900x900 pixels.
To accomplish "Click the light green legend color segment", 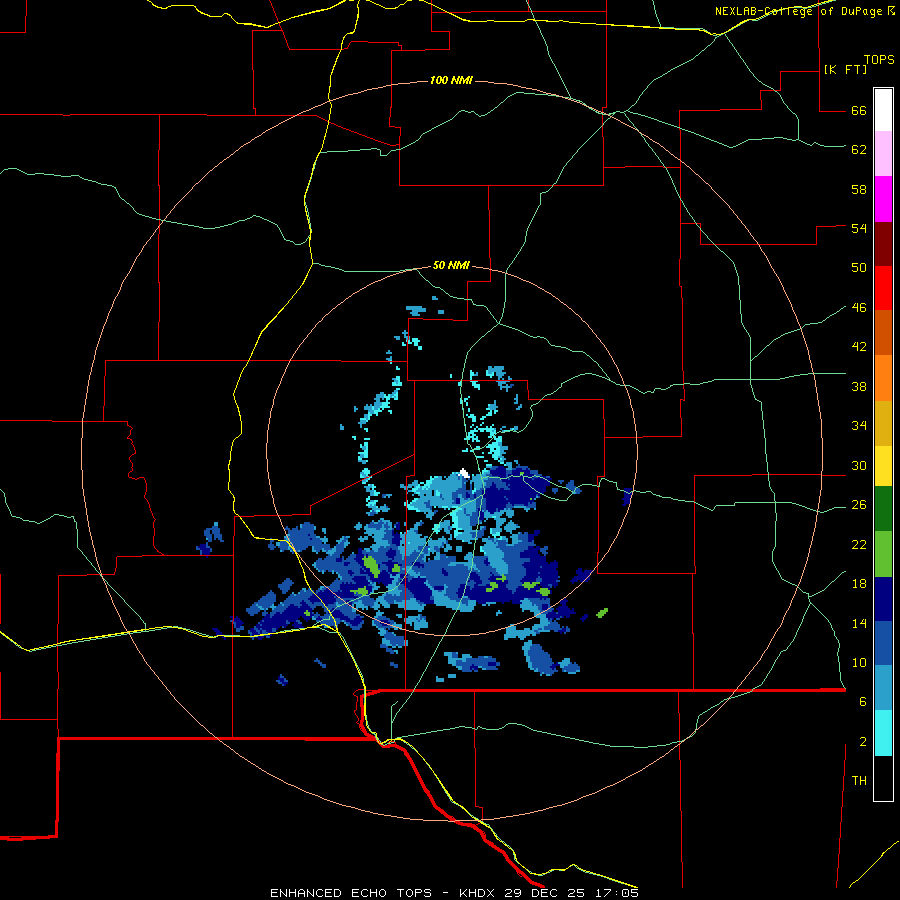I will [x=883, y=554].
